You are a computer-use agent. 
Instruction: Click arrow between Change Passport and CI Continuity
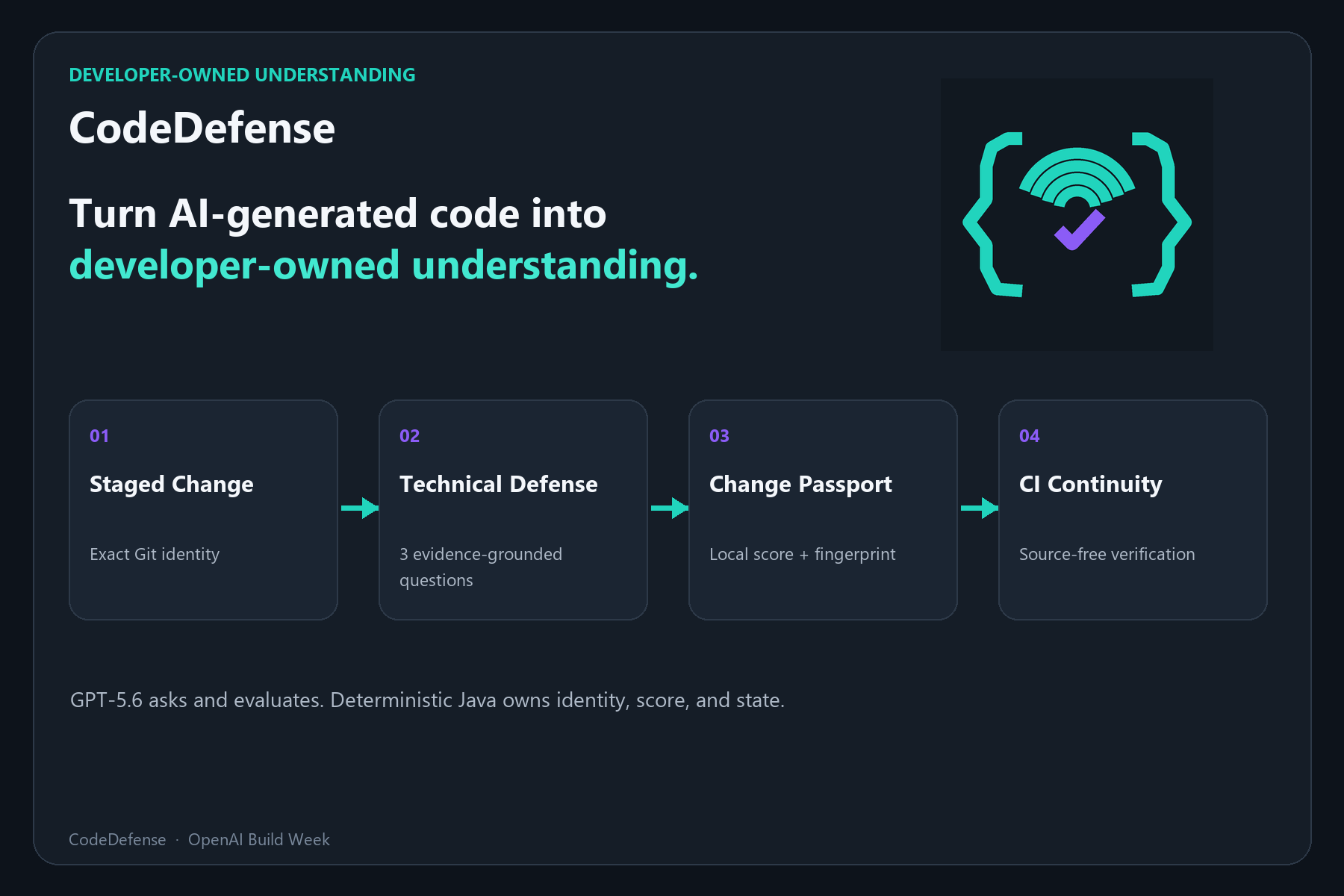click(x=980, y=508)
